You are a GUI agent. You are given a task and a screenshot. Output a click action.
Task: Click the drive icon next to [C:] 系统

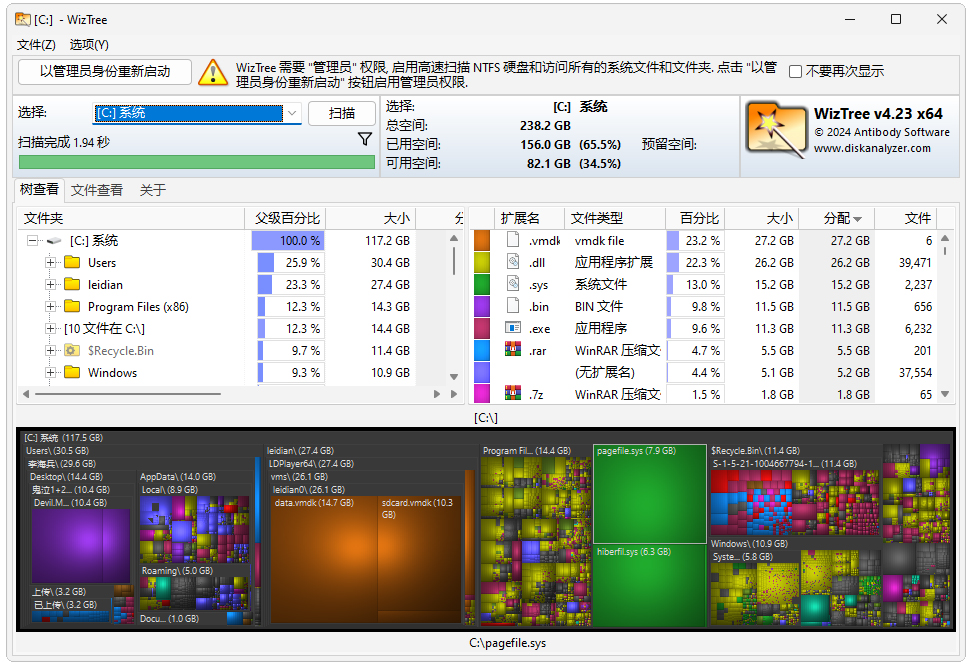pyautogui.click(x=54, y=240)
